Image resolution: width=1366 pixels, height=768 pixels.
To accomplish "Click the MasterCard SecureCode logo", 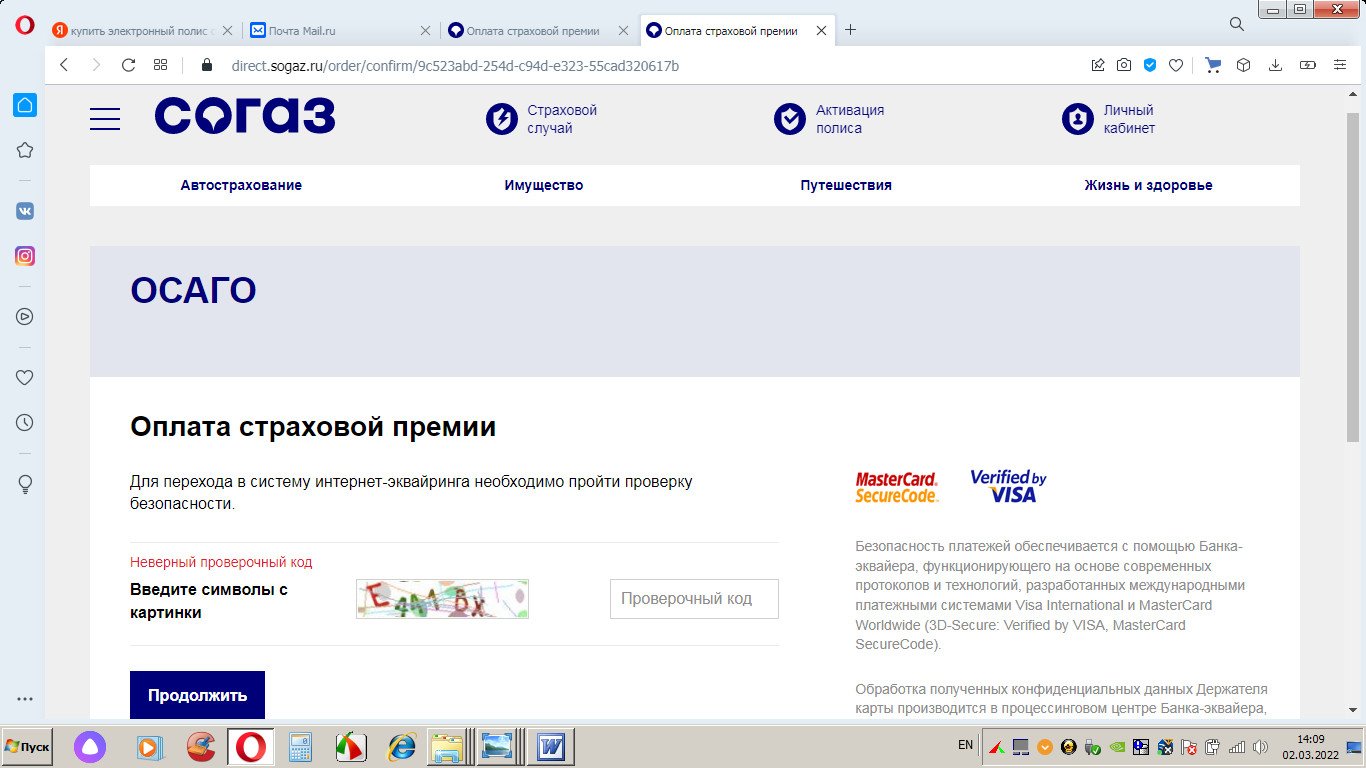I will (897, 487).
